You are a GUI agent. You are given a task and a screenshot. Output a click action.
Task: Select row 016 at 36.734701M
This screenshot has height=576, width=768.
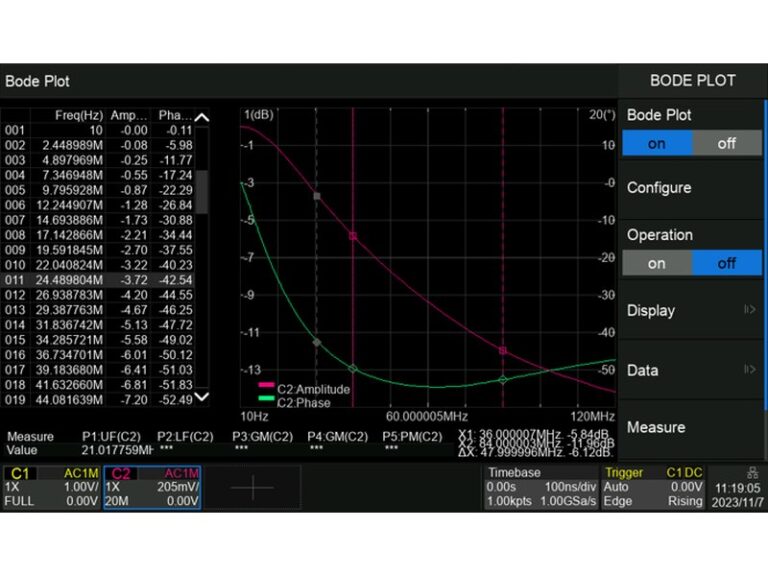click(98, 355)
